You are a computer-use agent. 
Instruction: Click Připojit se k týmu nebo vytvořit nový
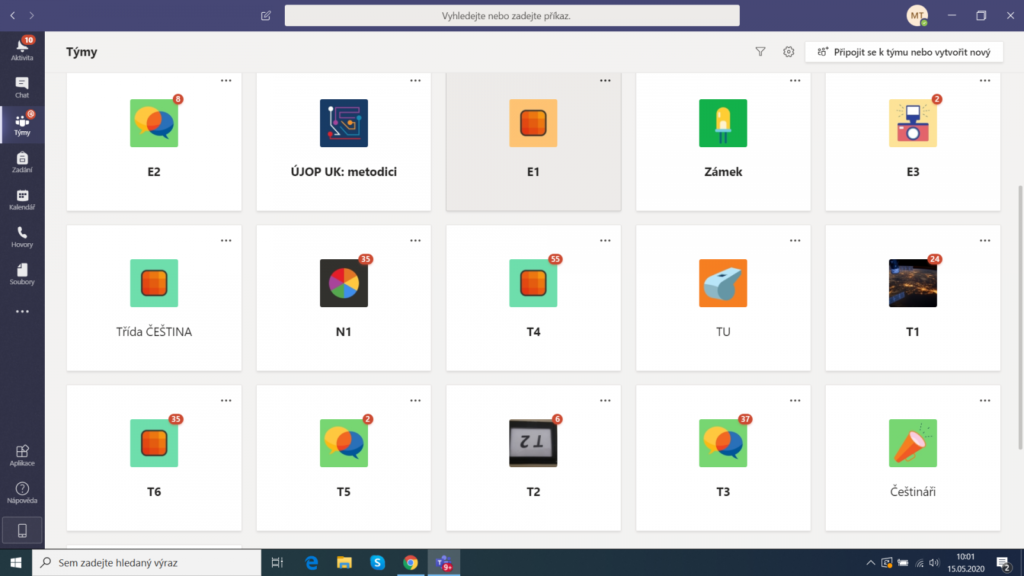tap(904, 52)
